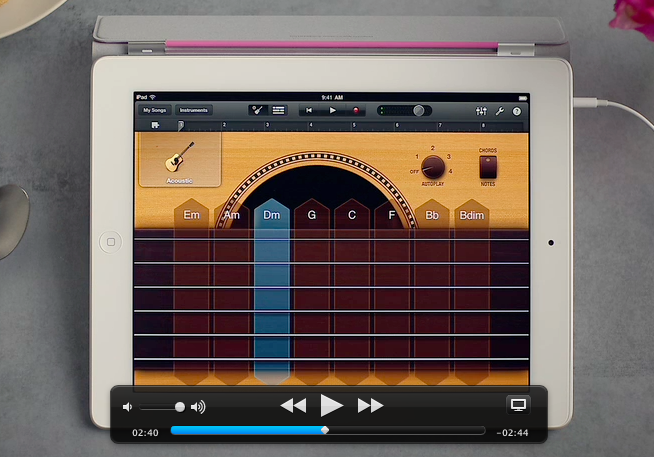654x457 pixels.
Task: Select the Acoustic guitar instrument thumbnail
Action: (x=180, y=160)
